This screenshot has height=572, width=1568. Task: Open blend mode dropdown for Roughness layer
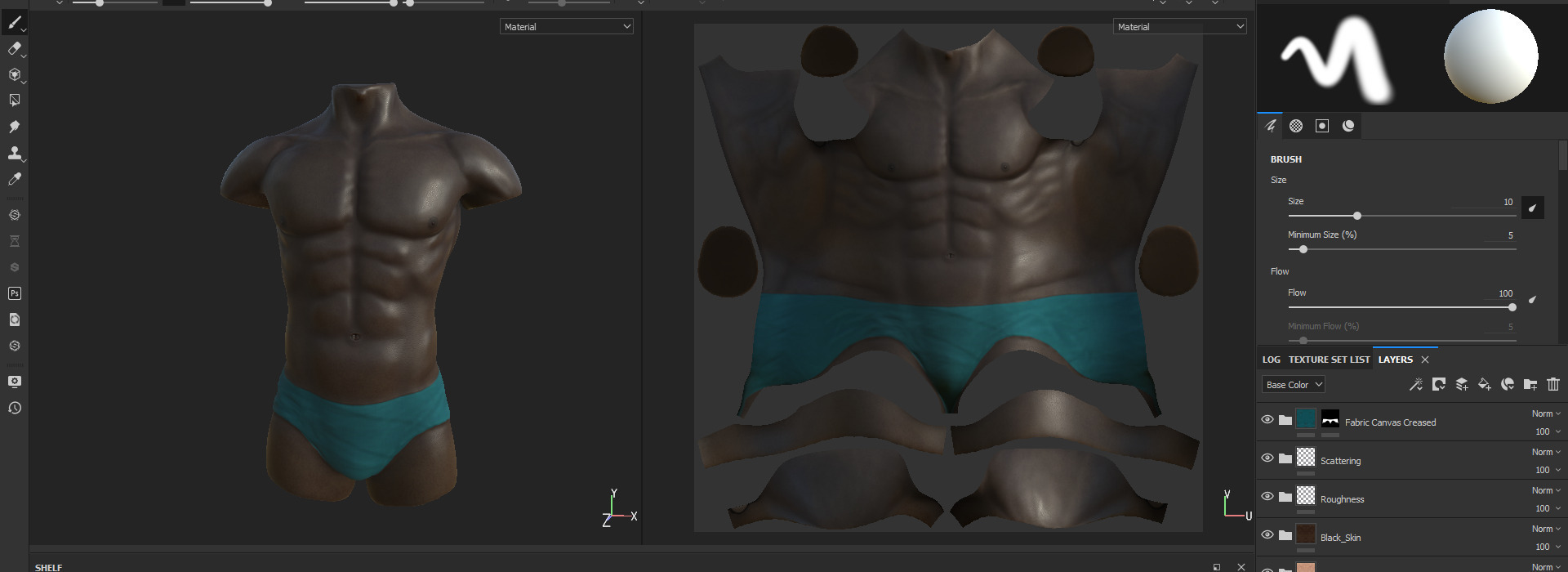click(1545, 490)
